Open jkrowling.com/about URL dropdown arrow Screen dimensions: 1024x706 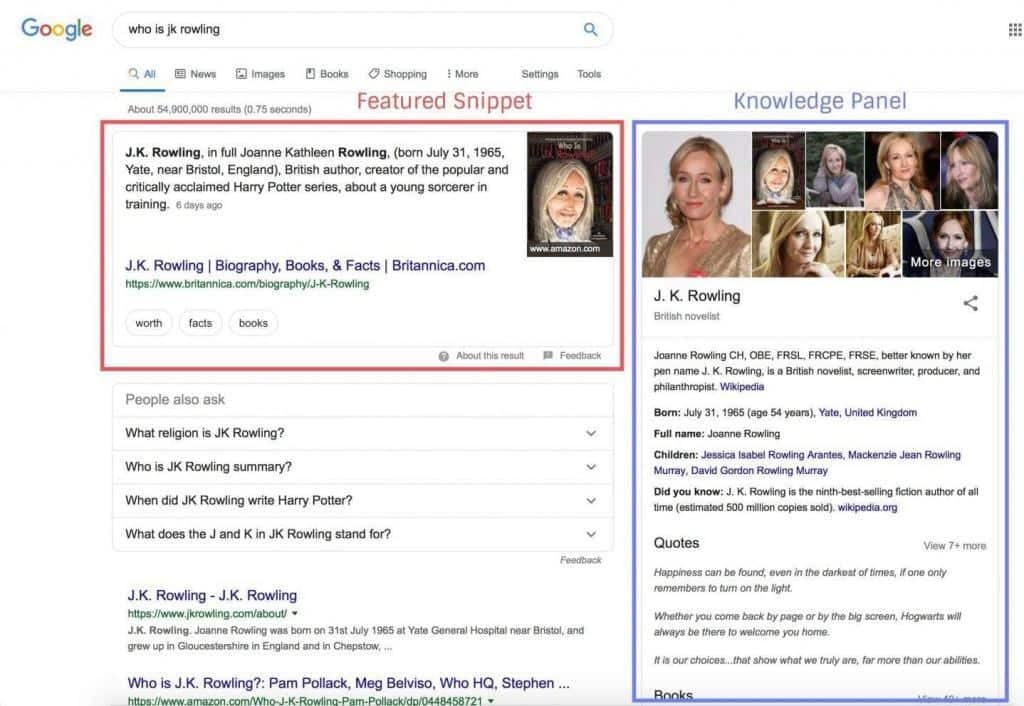pos(295,613)
